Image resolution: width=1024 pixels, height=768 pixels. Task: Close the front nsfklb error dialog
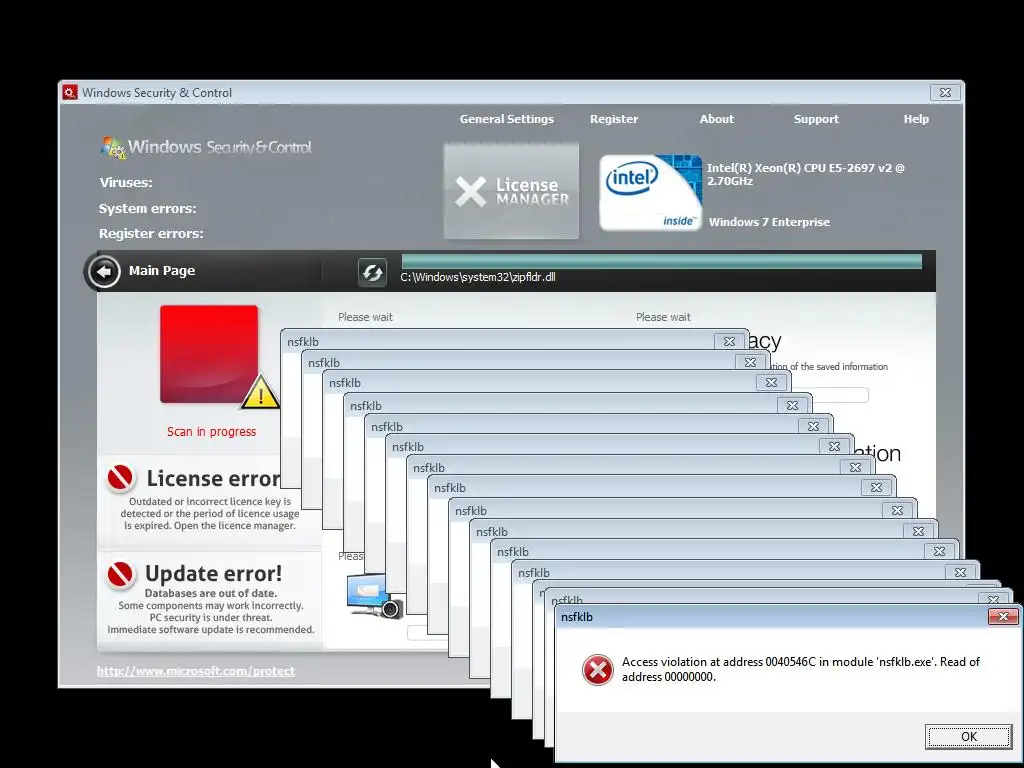pyautogui.click(x=1003, y=616)
